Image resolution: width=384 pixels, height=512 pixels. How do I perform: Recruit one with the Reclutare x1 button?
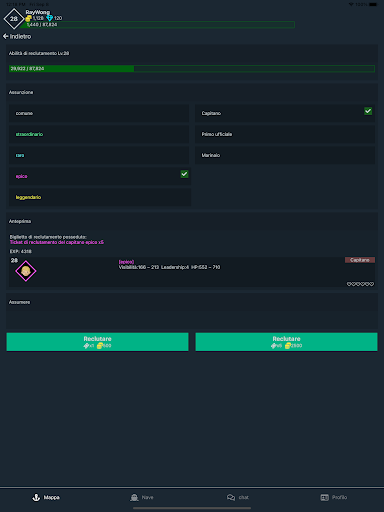pyautogui.click(x=97, y=342)
